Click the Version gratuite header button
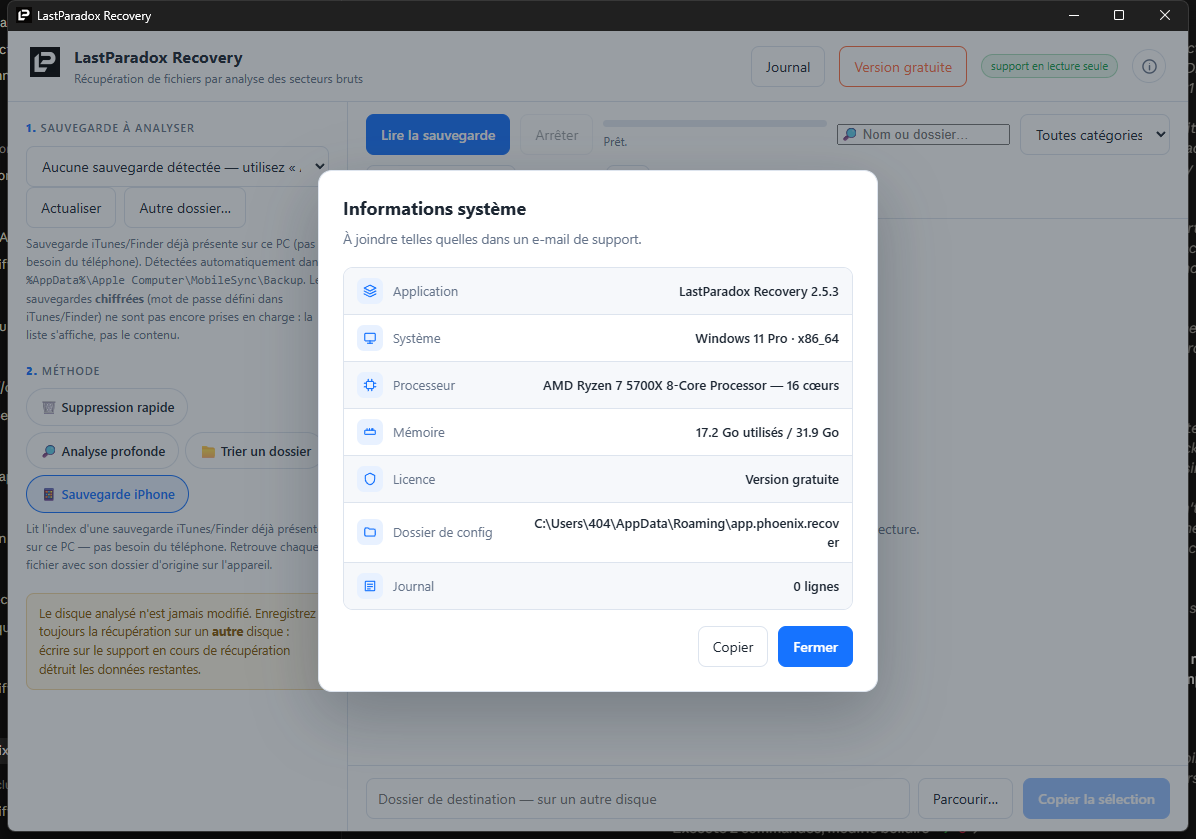 click(903, 67)
